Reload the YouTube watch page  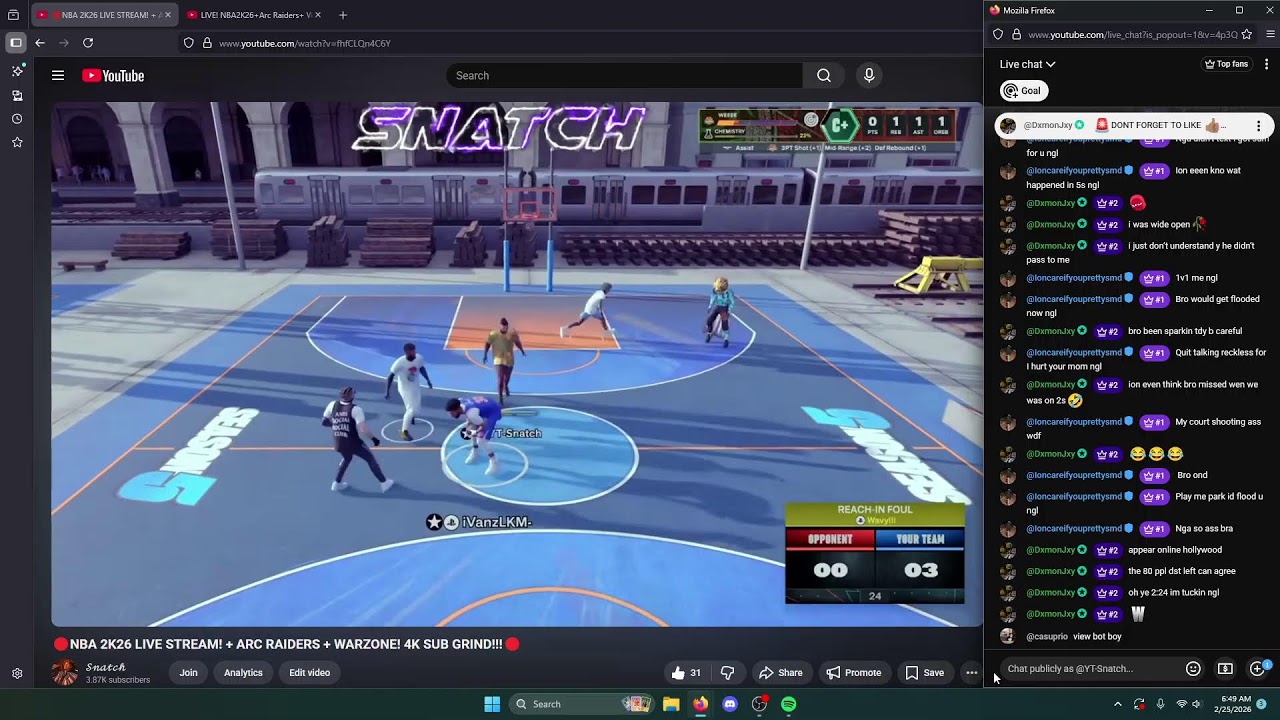pos(88,43)
